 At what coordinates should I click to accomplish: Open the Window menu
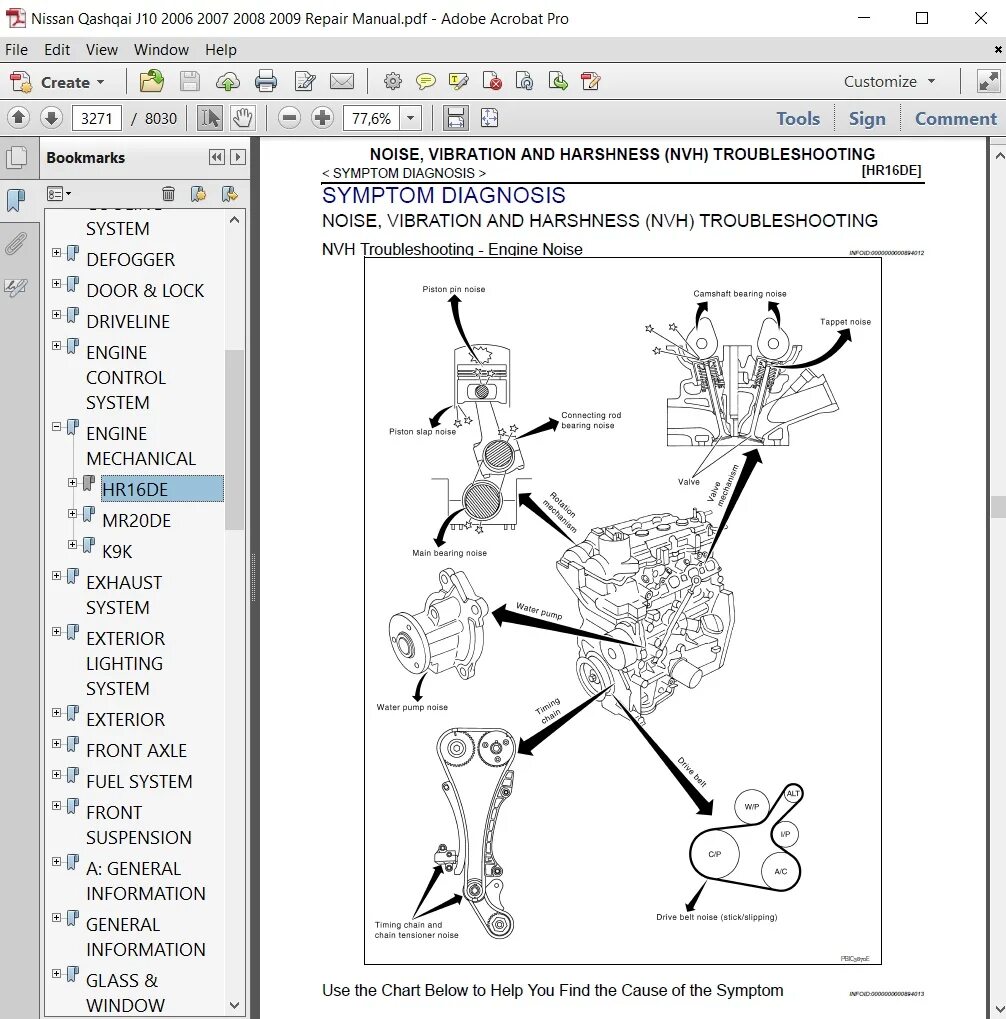click(x=161, y=49)
